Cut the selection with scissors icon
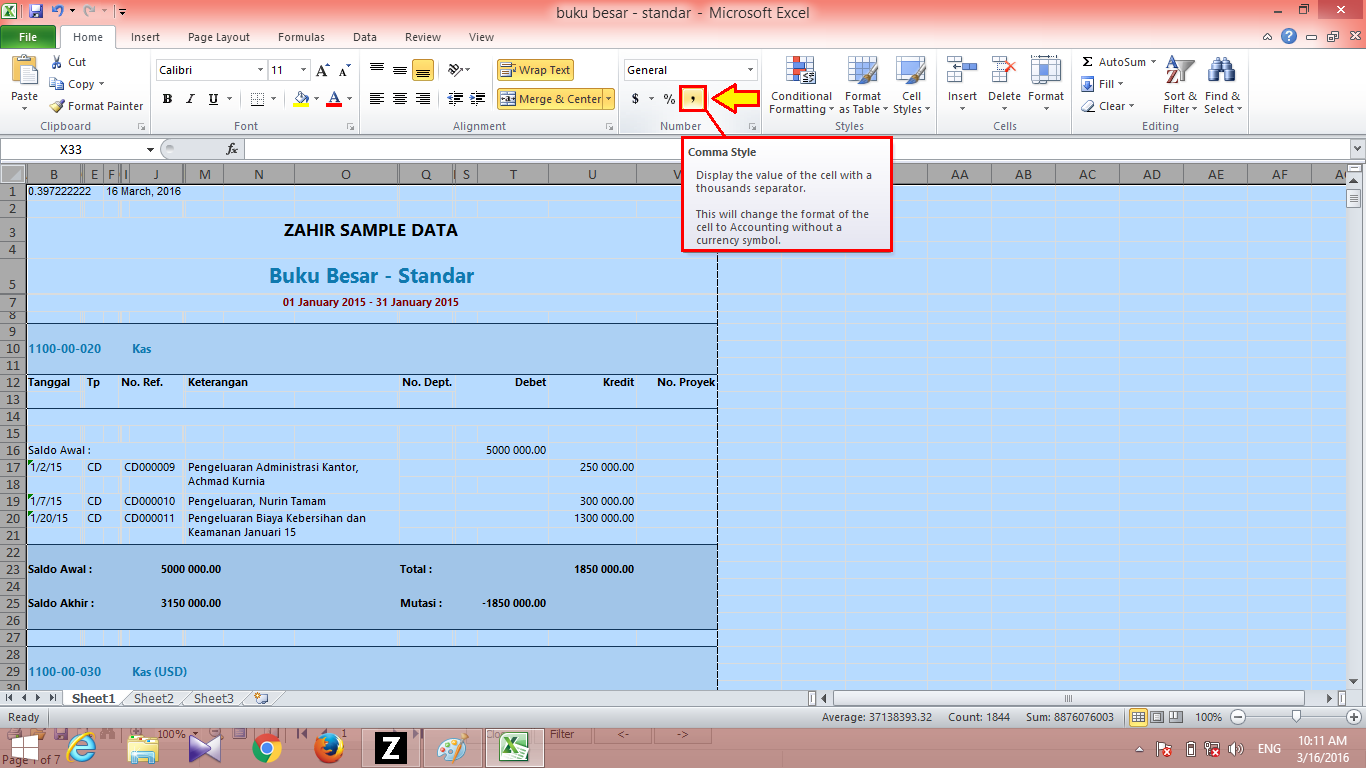 pyautogui.click(x=69, y=62)
